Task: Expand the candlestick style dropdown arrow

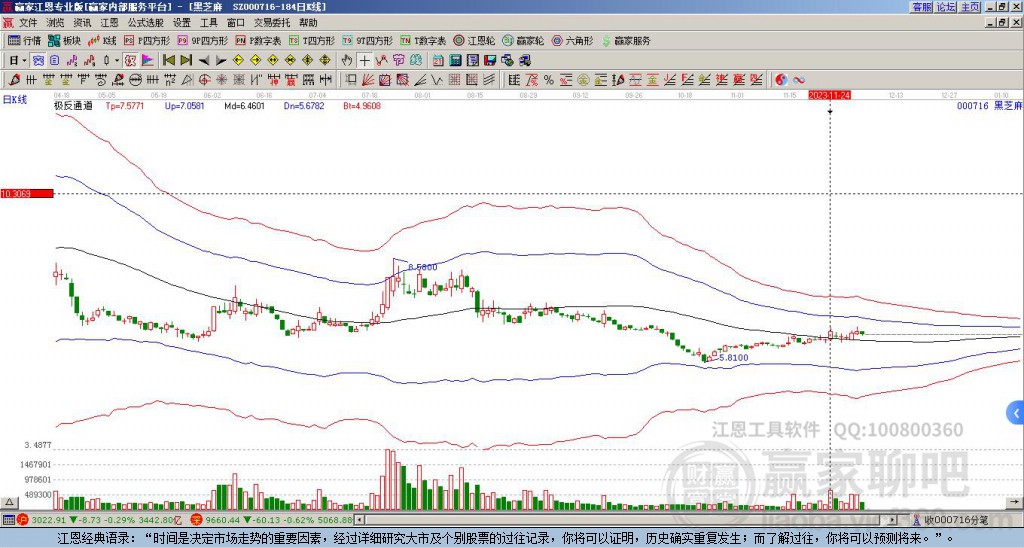Action: pos(117,60)
